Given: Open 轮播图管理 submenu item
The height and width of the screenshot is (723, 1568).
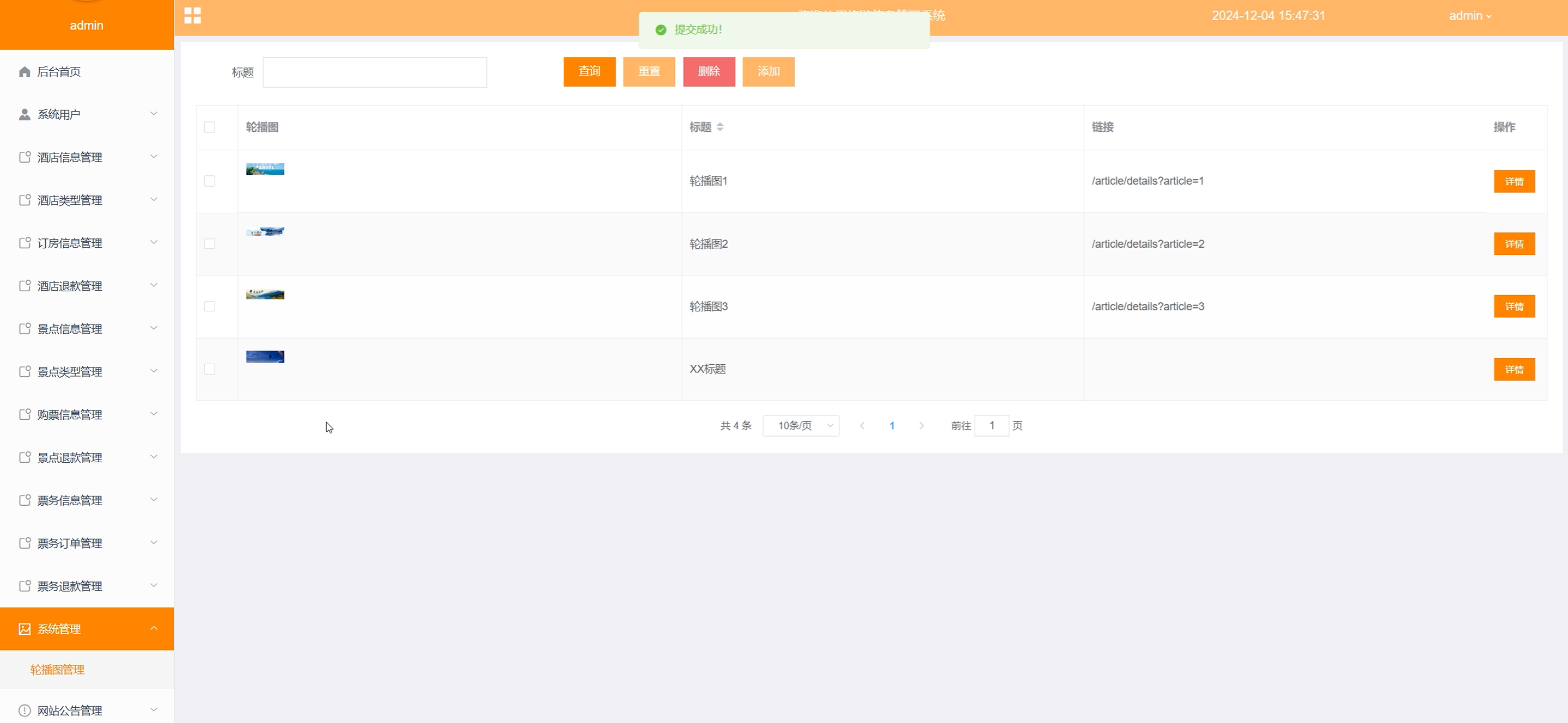Looking at the screenshot, I should [x=58, y=670].
